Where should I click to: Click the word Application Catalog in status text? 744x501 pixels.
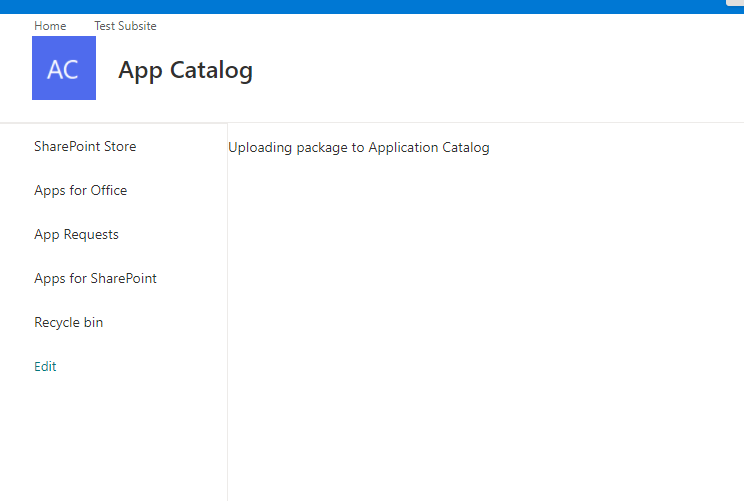coord(429,148)
